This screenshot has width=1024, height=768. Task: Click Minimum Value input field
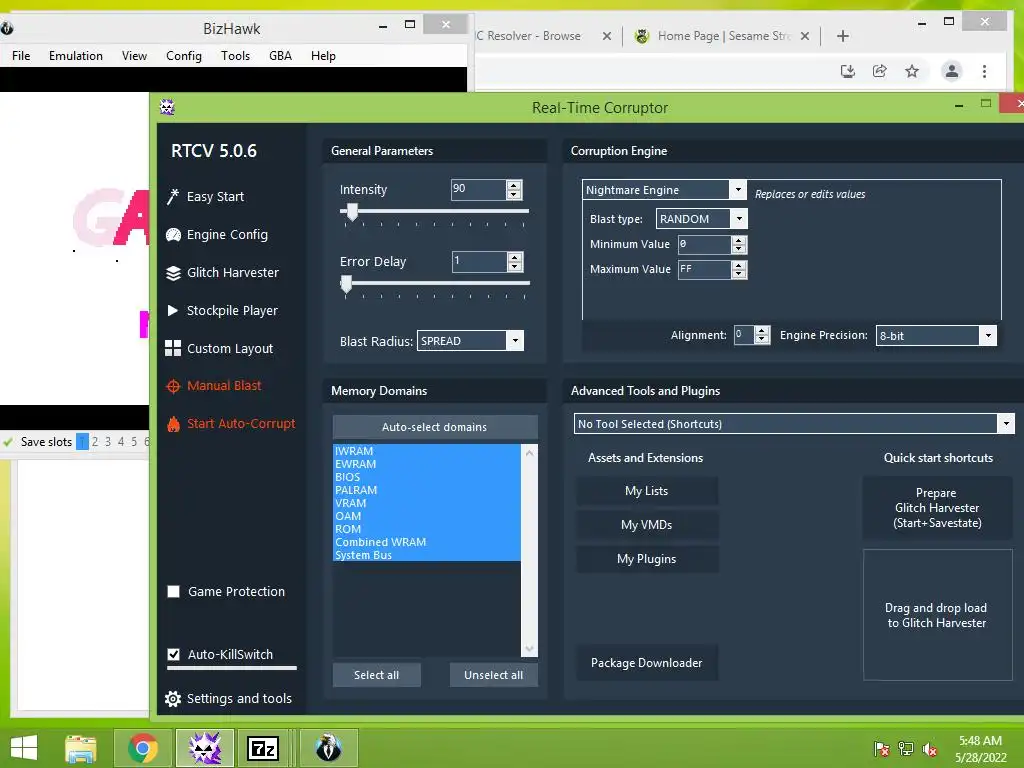pos(704,244)
